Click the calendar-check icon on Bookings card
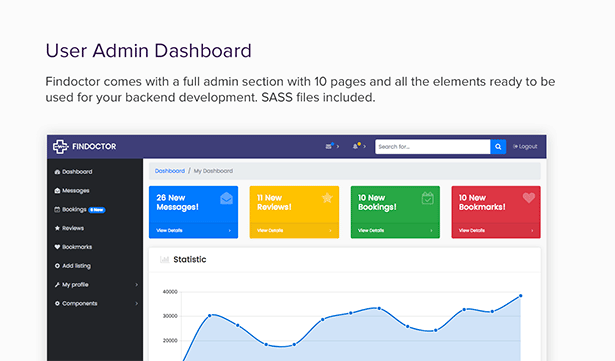The width and height of the screenshot is (615, 361). click(428, 198)
